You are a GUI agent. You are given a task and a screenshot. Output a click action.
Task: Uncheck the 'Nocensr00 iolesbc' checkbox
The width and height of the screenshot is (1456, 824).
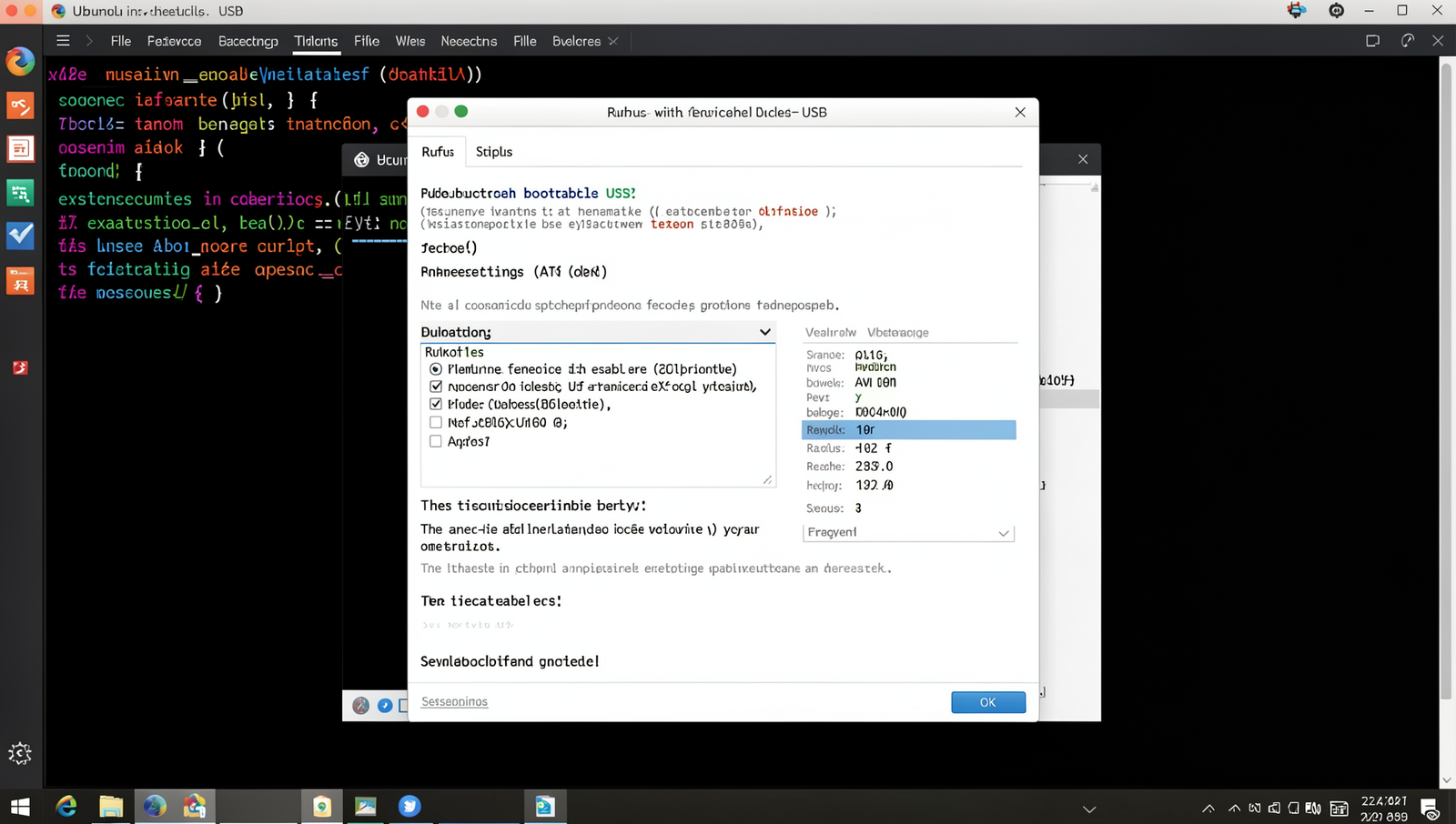[x=436, y=387]
